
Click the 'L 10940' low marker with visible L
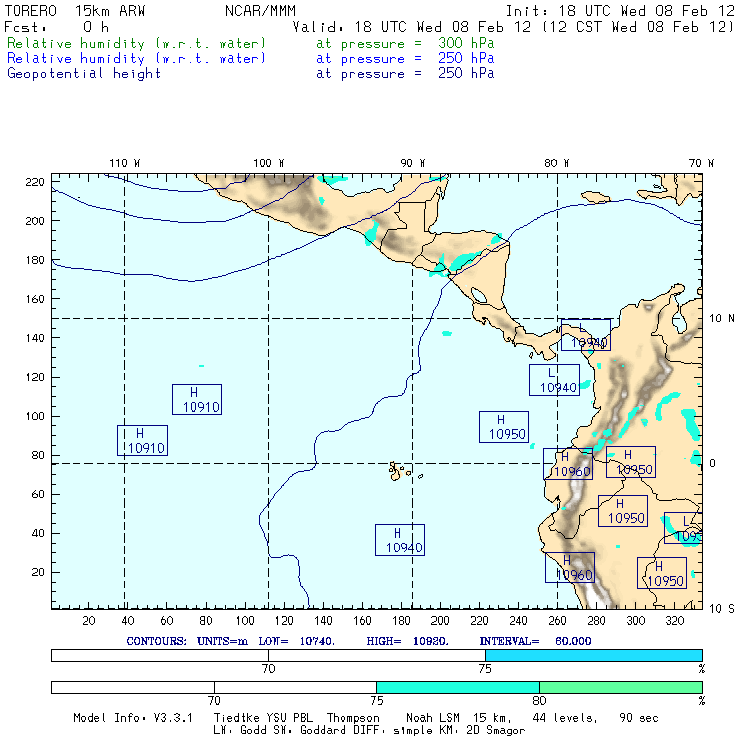[554, 380]
